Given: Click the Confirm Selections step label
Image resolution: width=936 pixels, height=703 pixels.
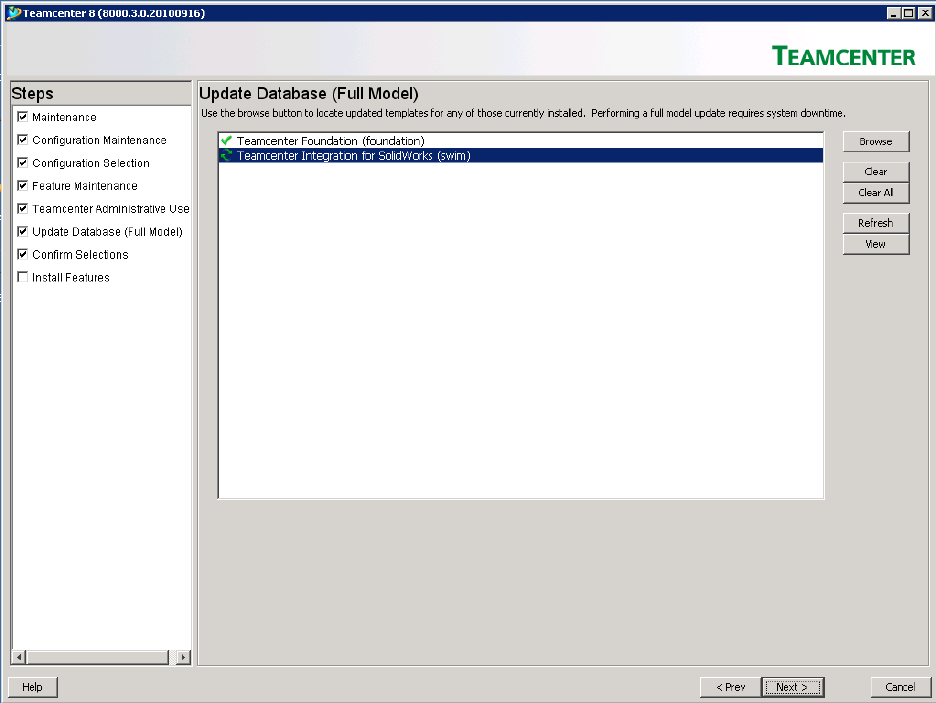Looking at the screenshot, I should pos(80,255).
